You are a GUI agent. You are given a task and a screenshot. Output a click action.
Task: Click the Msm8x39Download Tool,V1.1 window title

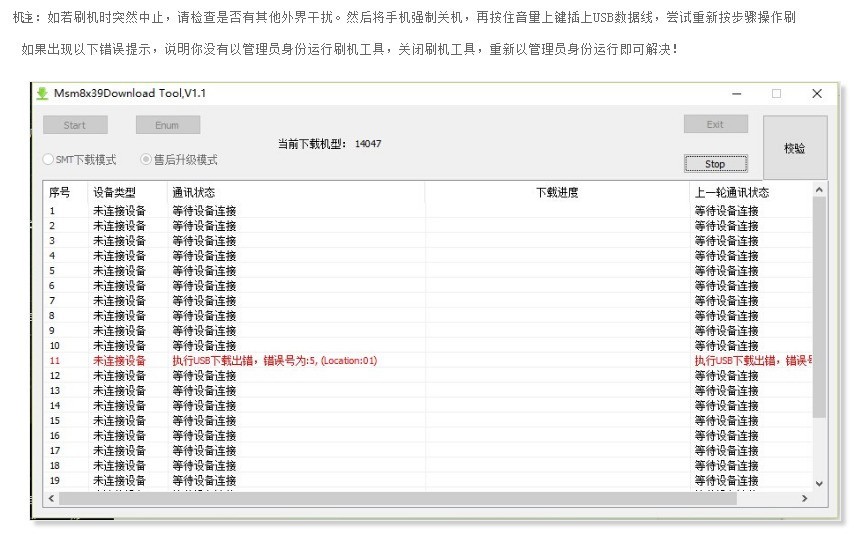130,93
